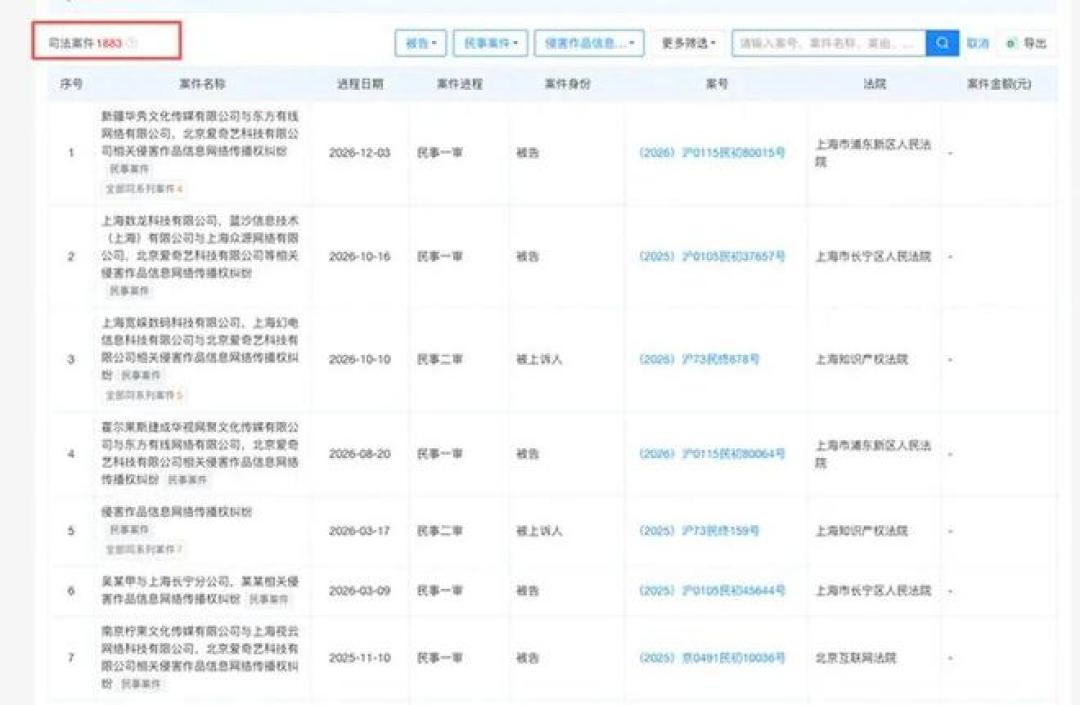Open case link 京0491民初10036号
Viewport: 1080px width, 705px height.
(712, 657)
